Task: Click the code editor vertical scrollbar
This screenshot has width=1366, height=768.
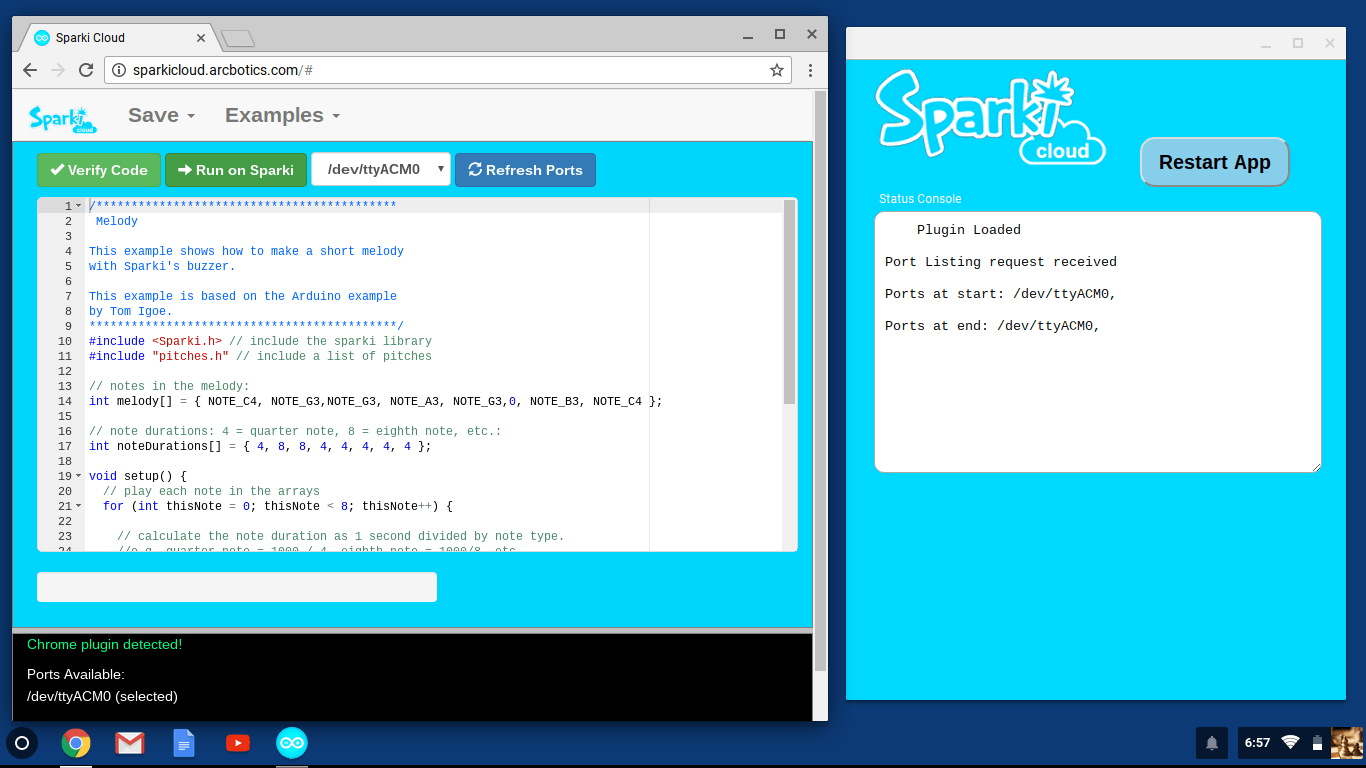Action: (790, 300)
